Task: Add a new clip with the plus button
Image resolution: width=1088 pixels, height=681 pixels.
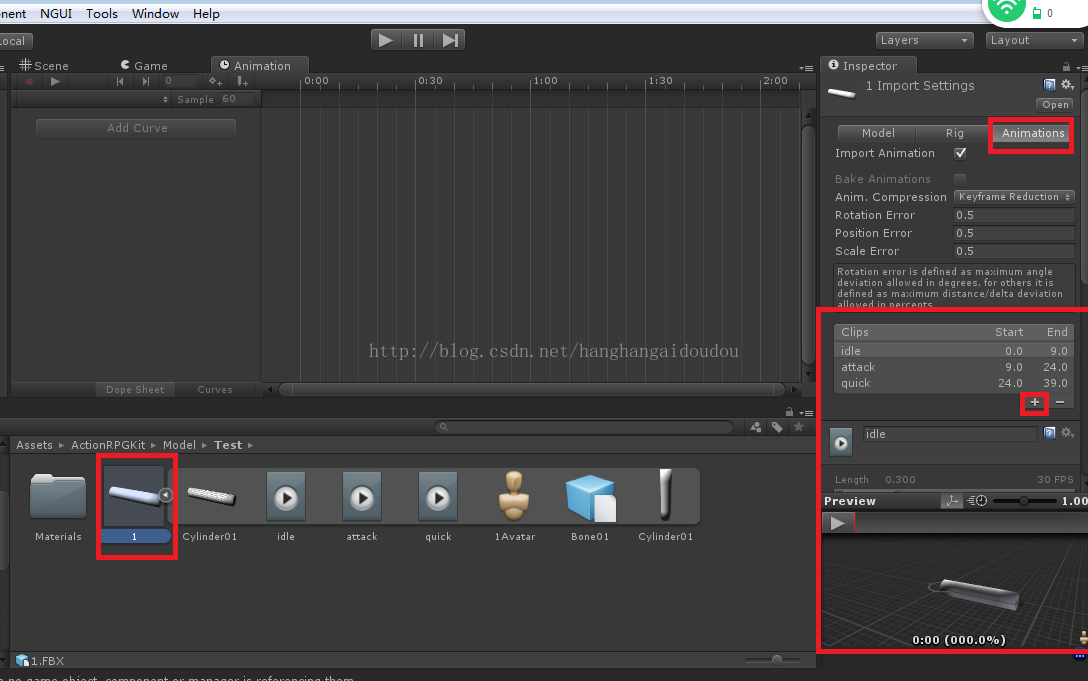Action: pos(1035,402)
